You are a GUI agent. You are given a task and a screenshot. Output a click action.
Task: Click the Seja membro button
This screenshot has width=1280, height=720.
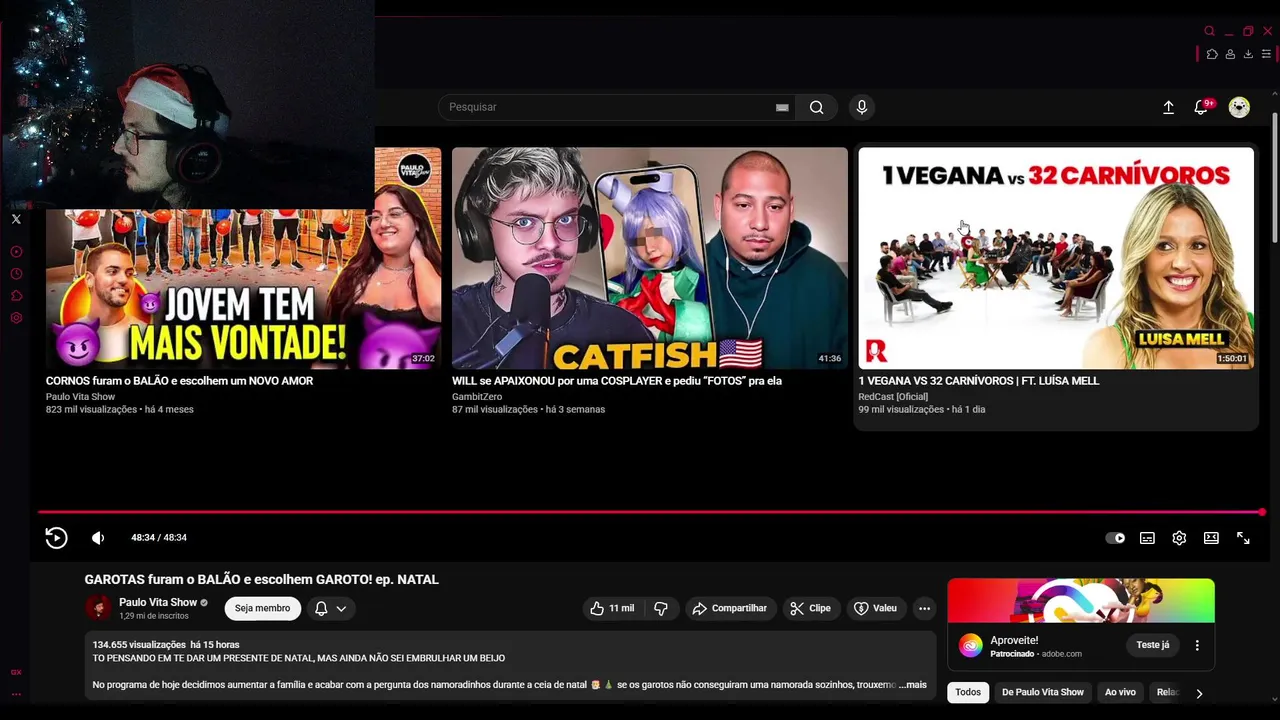262,608
